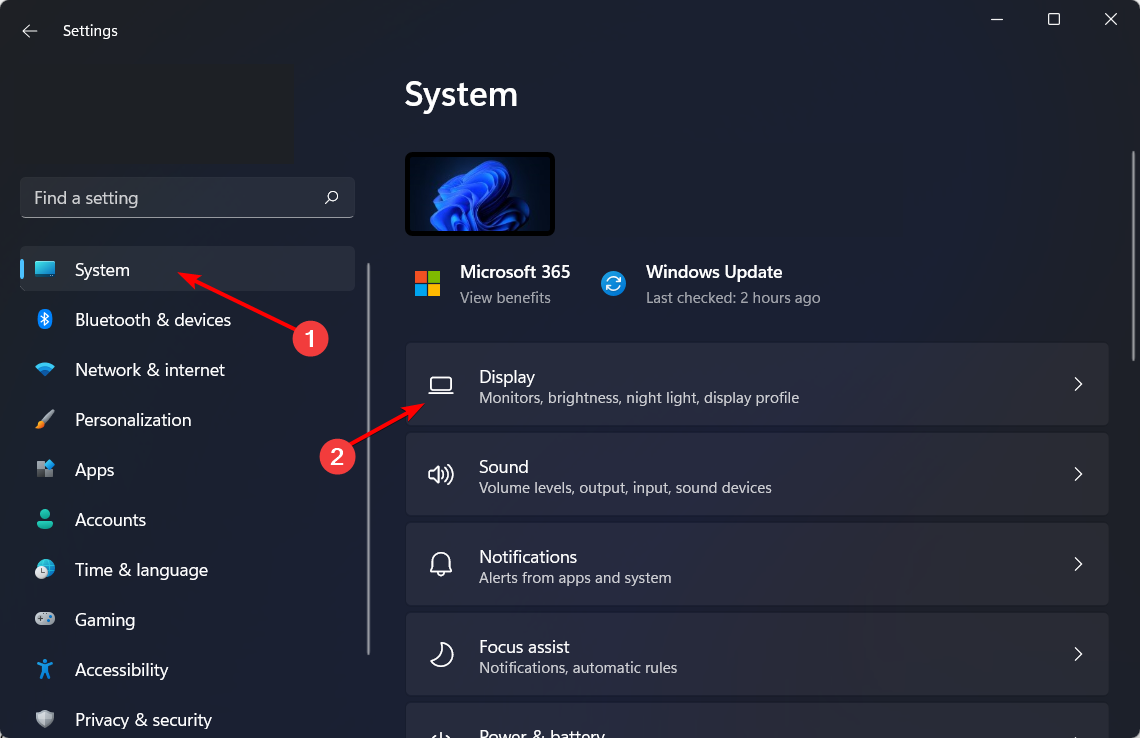The image size is (1140, 738).
Task: Open the Accounts settings page
Action: coord(188,519)
